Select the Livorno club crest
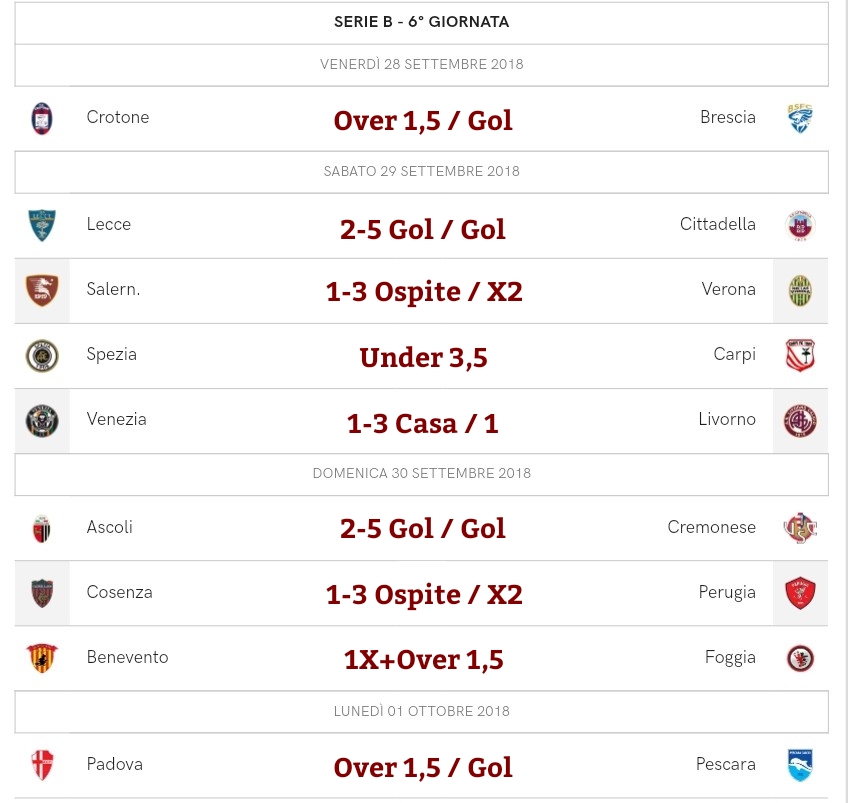 click(800, 421)
